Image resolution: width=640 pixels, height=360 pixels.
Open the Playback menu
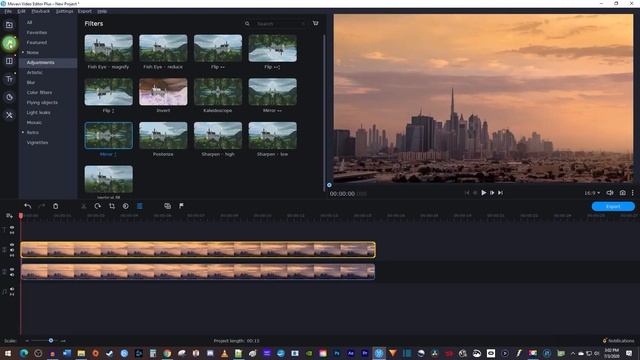click(40, 11)
